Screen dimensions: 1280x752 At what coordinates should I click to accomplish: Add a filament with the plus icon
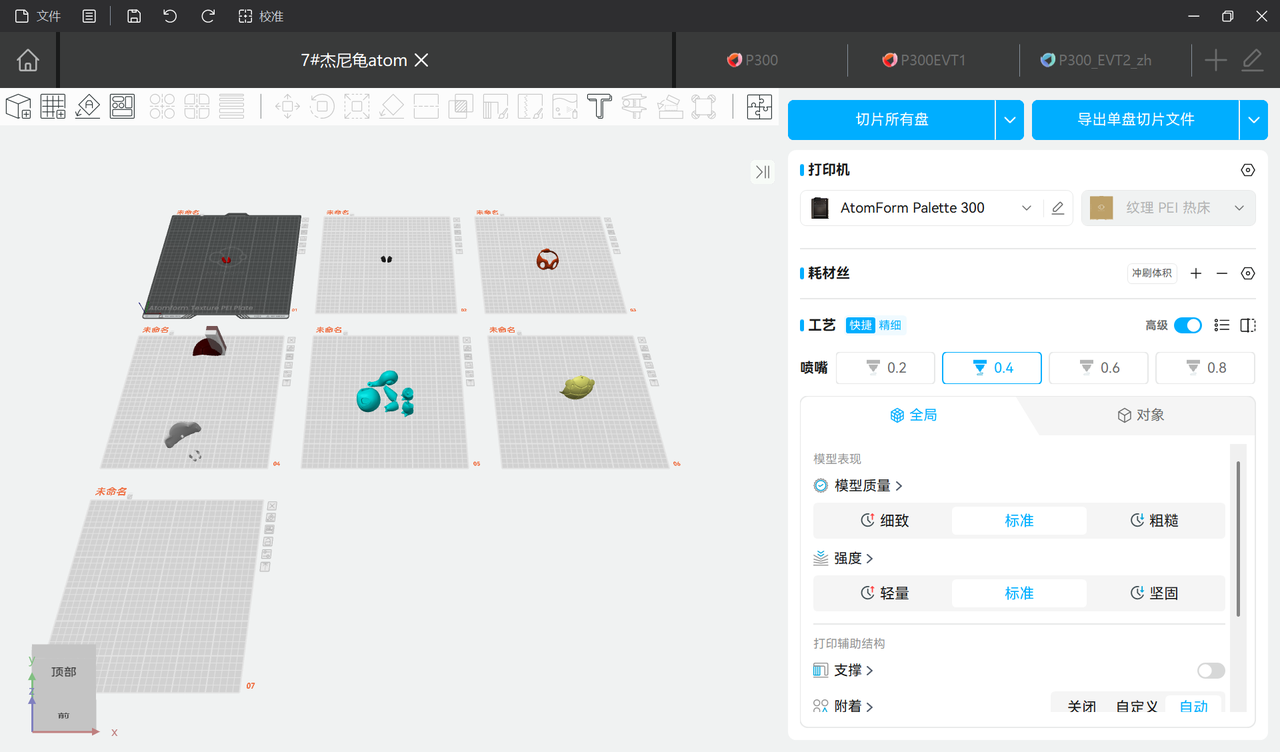coord(1196,273)
